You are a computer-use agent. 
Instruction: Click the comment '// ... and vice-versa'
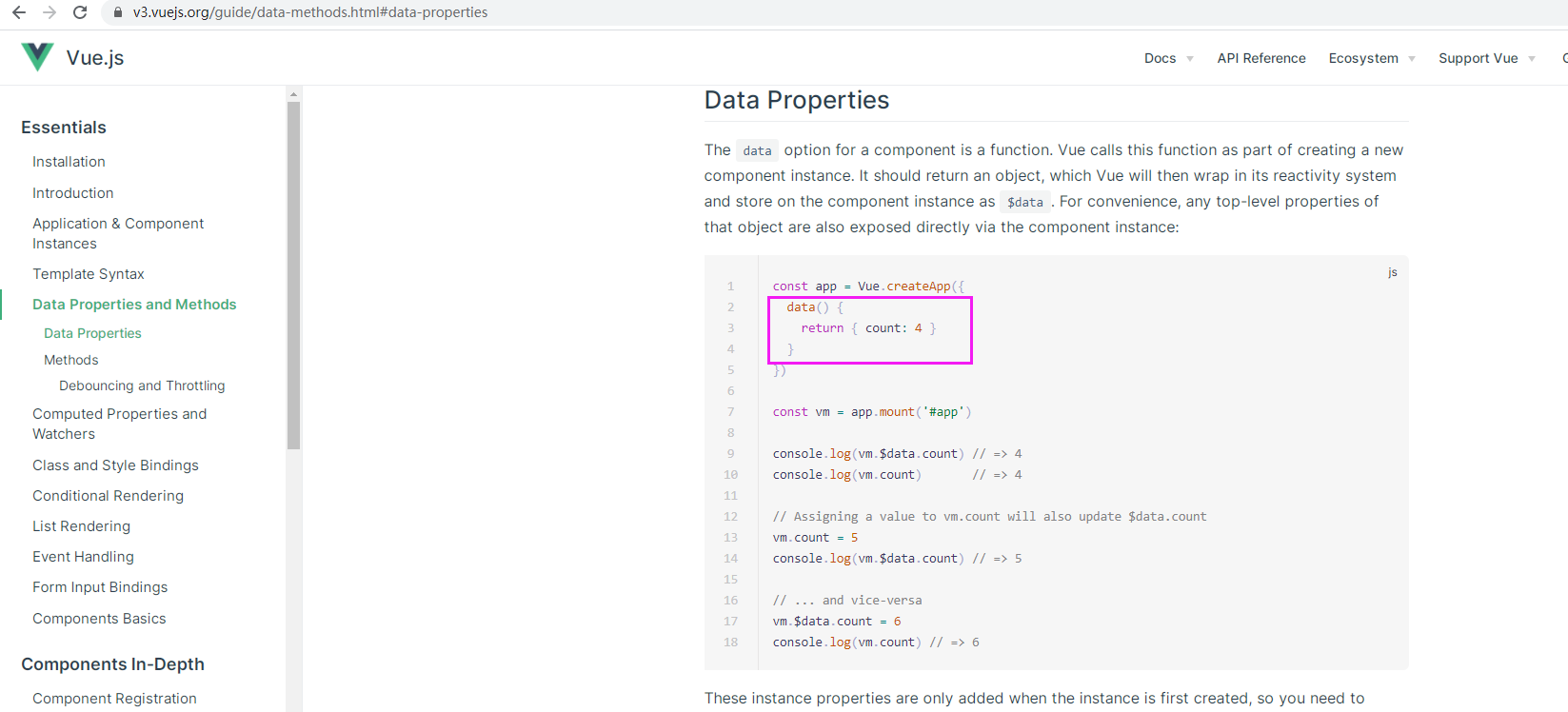coord(847,601)
